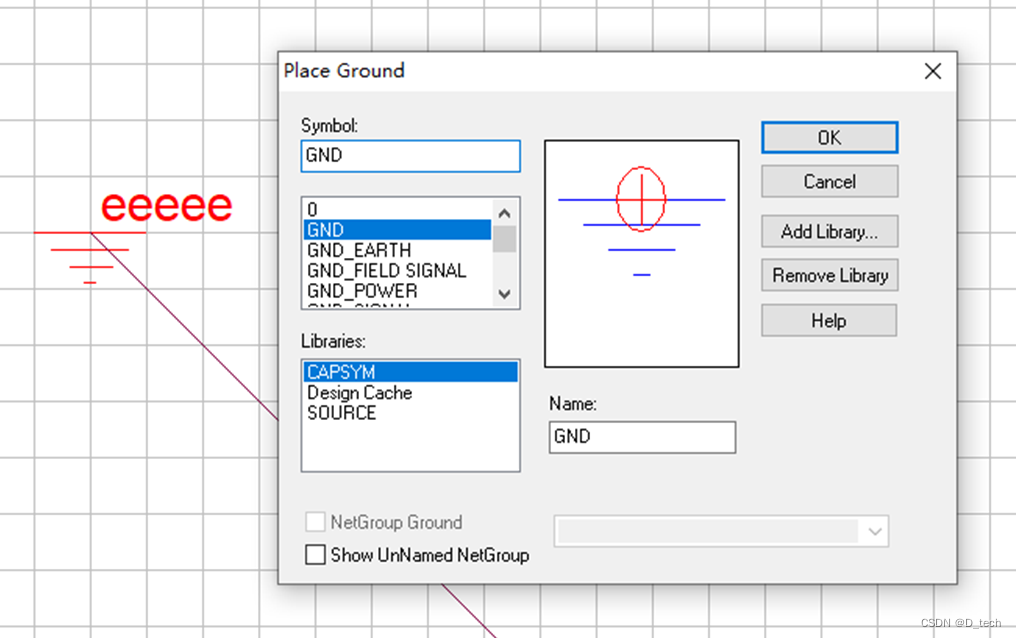Open the NetGroup dropdown near the bottom
Viewport: 1016px width, 638px height.
click(x=874, y=531)
